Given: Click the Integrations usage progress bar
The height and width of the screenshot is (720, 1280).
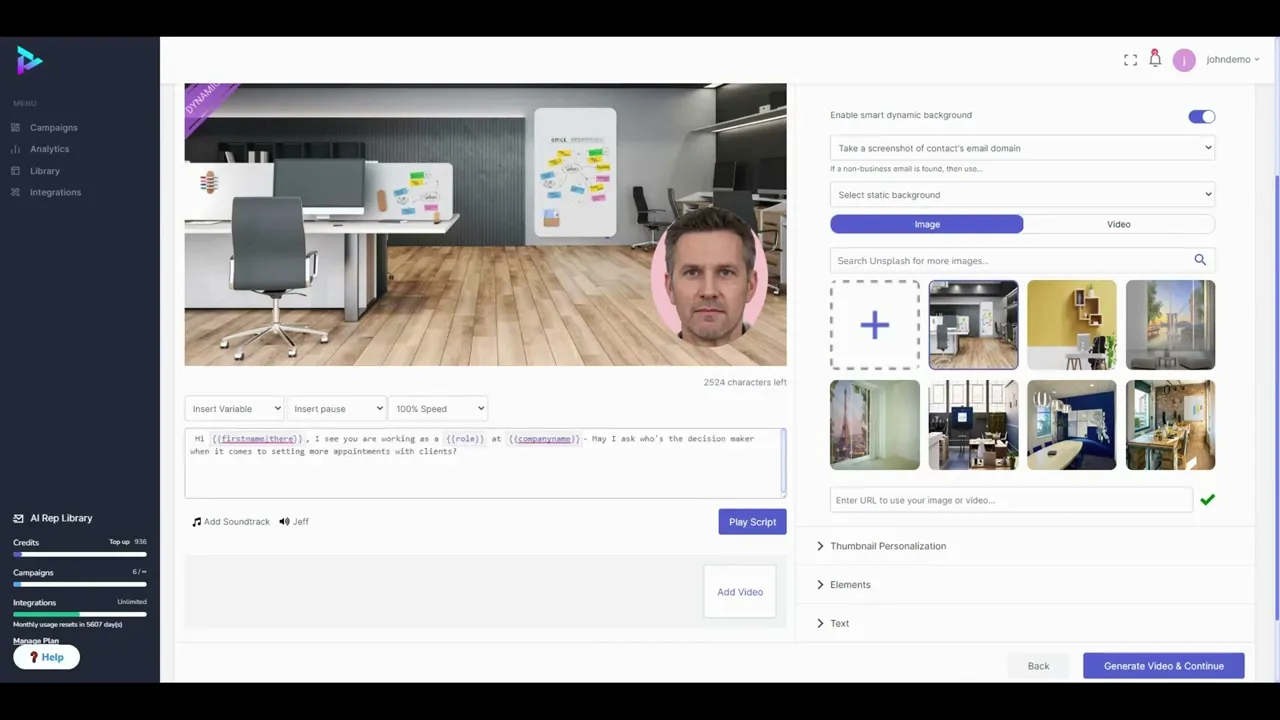Looking at the screenshot, I should tap(80, 613).
